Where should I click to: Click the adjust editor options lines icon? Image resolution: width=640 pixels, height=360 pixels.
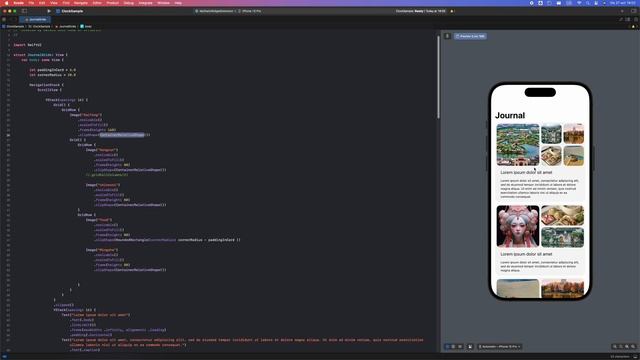pyautogui.click(x=628, y=19)
